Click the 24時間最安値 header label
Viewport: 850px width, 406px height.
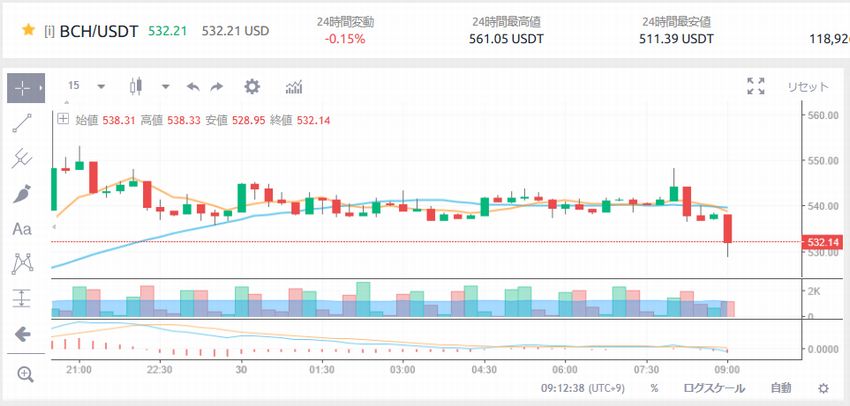[677, 22]
